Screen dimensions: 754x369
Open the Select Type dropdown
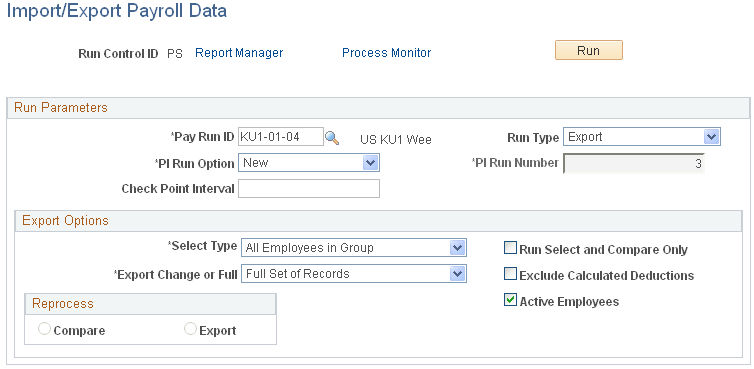(x=353, y=248)
